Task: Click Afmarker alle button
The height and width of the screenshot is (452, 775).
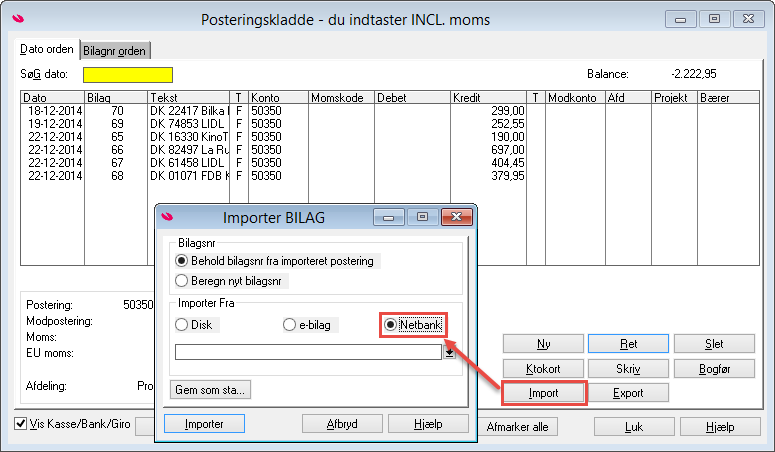Action: click(517, 427)
